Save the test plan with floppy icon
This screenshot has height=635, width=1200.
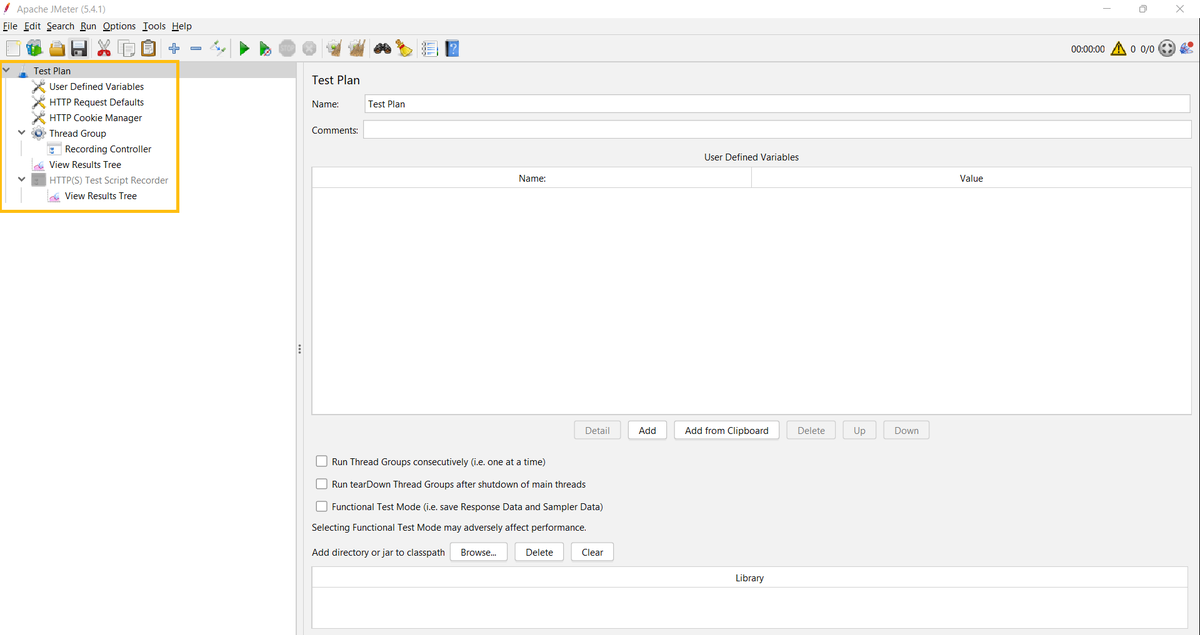(79, 48)
